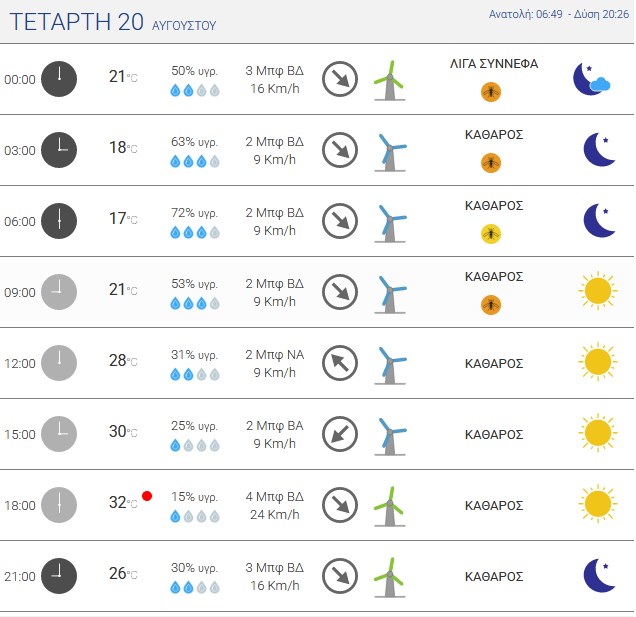The width and height of the screenshot is (636, 617).
Task: Click the blue wind turbine at 09:00
Action: [x=389, y=294]
